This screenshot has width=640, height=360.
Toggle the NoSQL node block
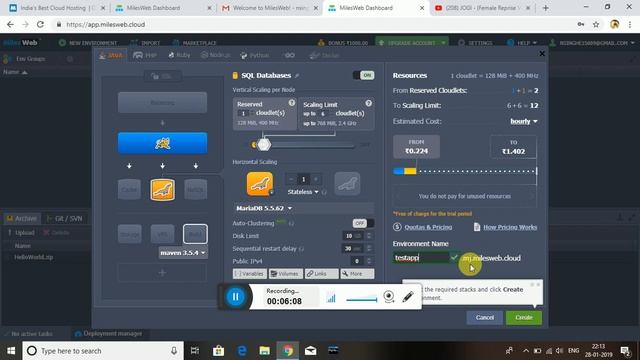click(196, 190)
